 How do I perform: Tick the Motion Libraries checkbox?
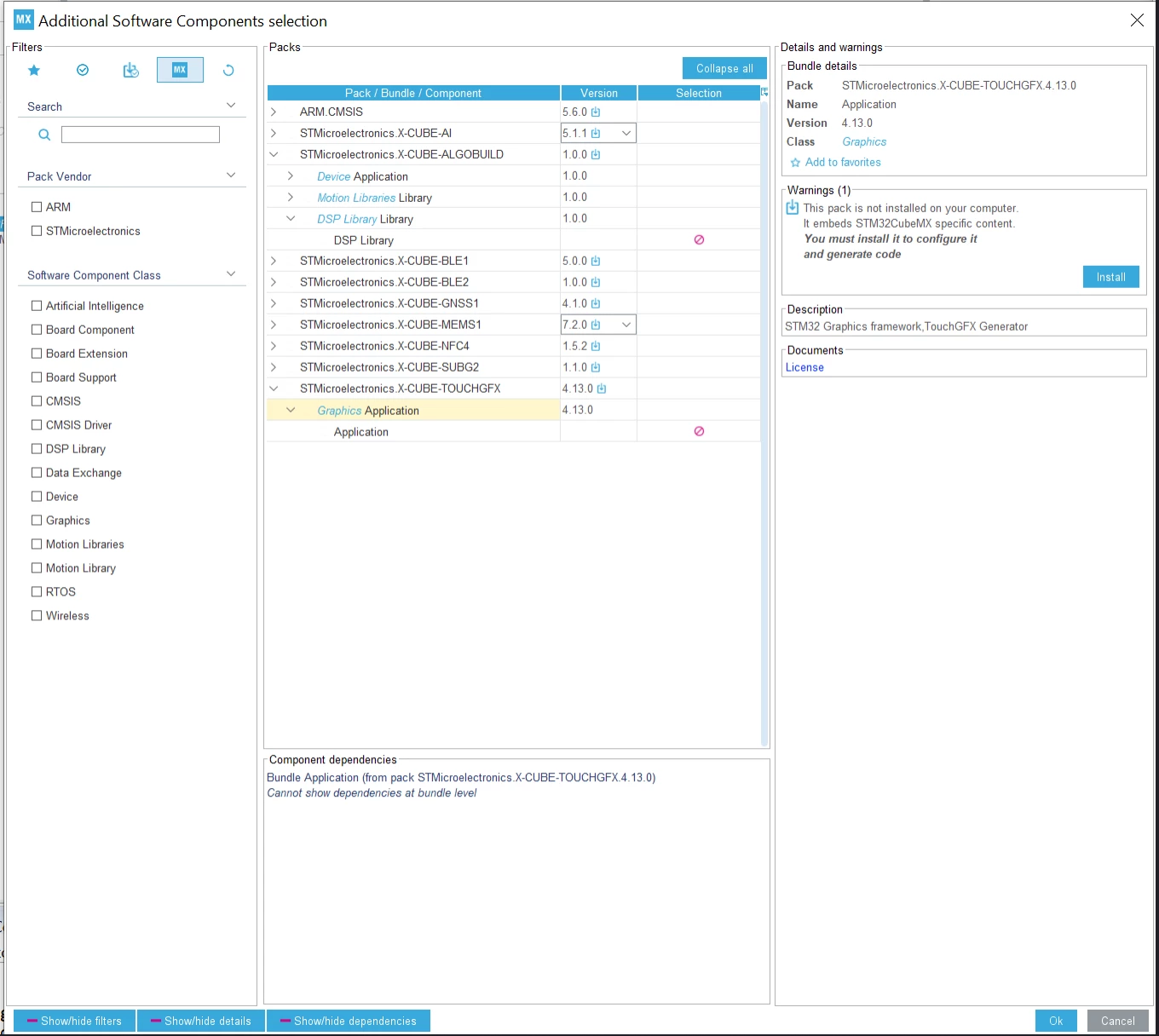pyautogui.click(x=37, y=544)
